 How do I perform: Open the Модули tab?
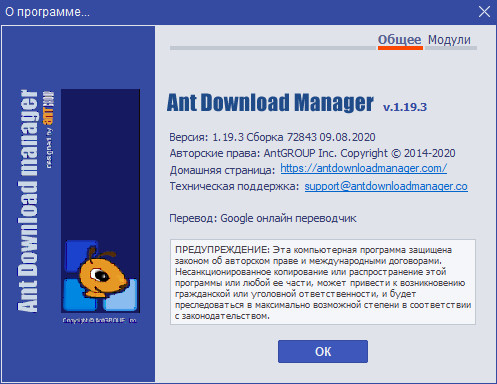(x=449, y=40)
